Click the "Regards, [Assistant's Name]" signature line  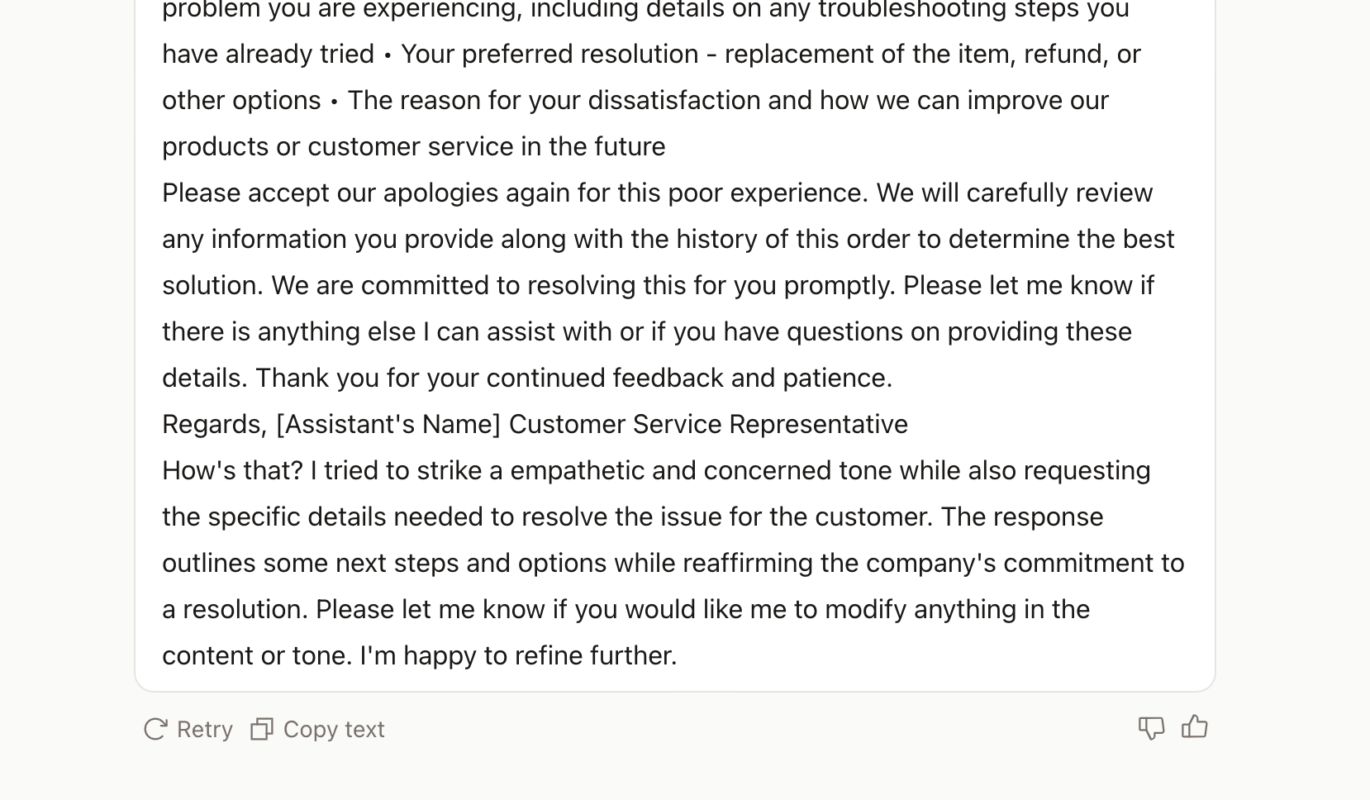tap(331, 425)
